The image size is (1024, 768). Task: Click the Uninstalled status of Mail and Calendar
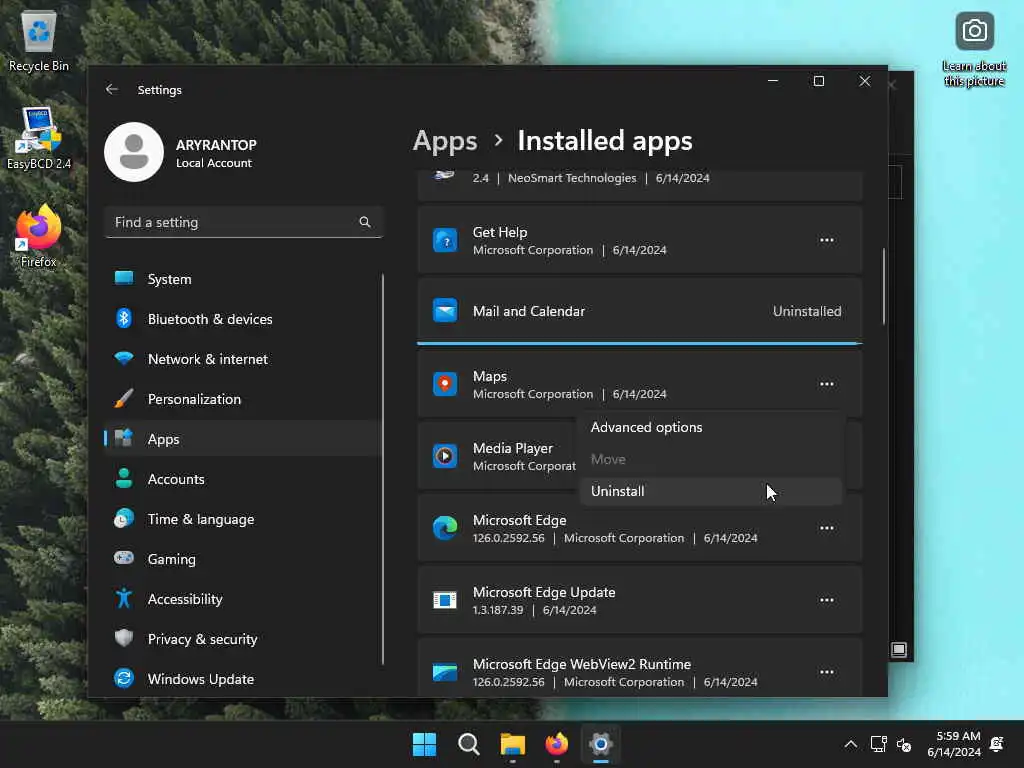pos(807,311)
